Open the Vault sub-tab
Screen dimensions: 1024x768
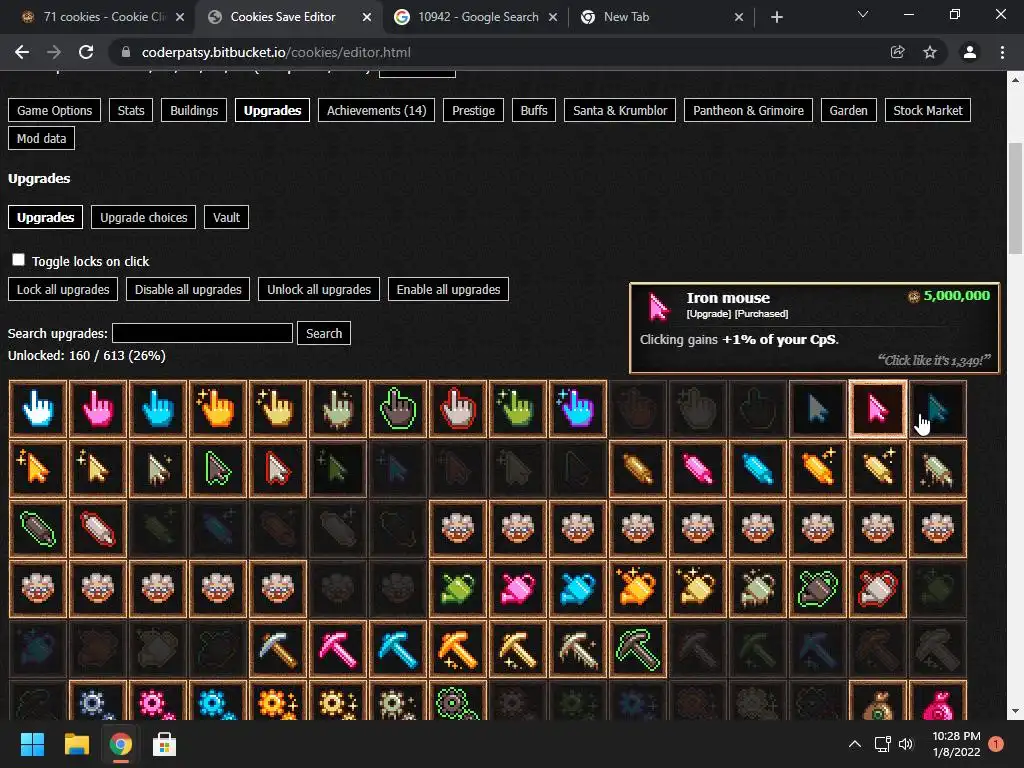point(227,217)
